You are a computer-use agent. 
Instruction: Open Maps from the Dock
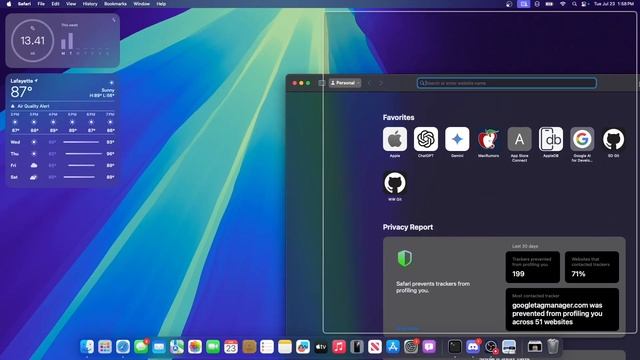click(x=177, y=347)
